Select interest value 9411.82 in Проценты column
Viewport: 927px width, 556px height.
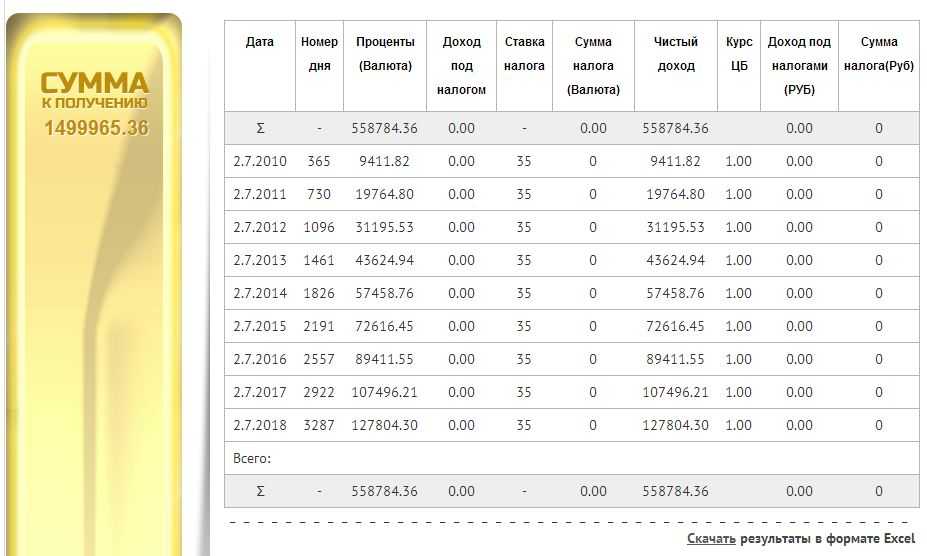point(384,161)
